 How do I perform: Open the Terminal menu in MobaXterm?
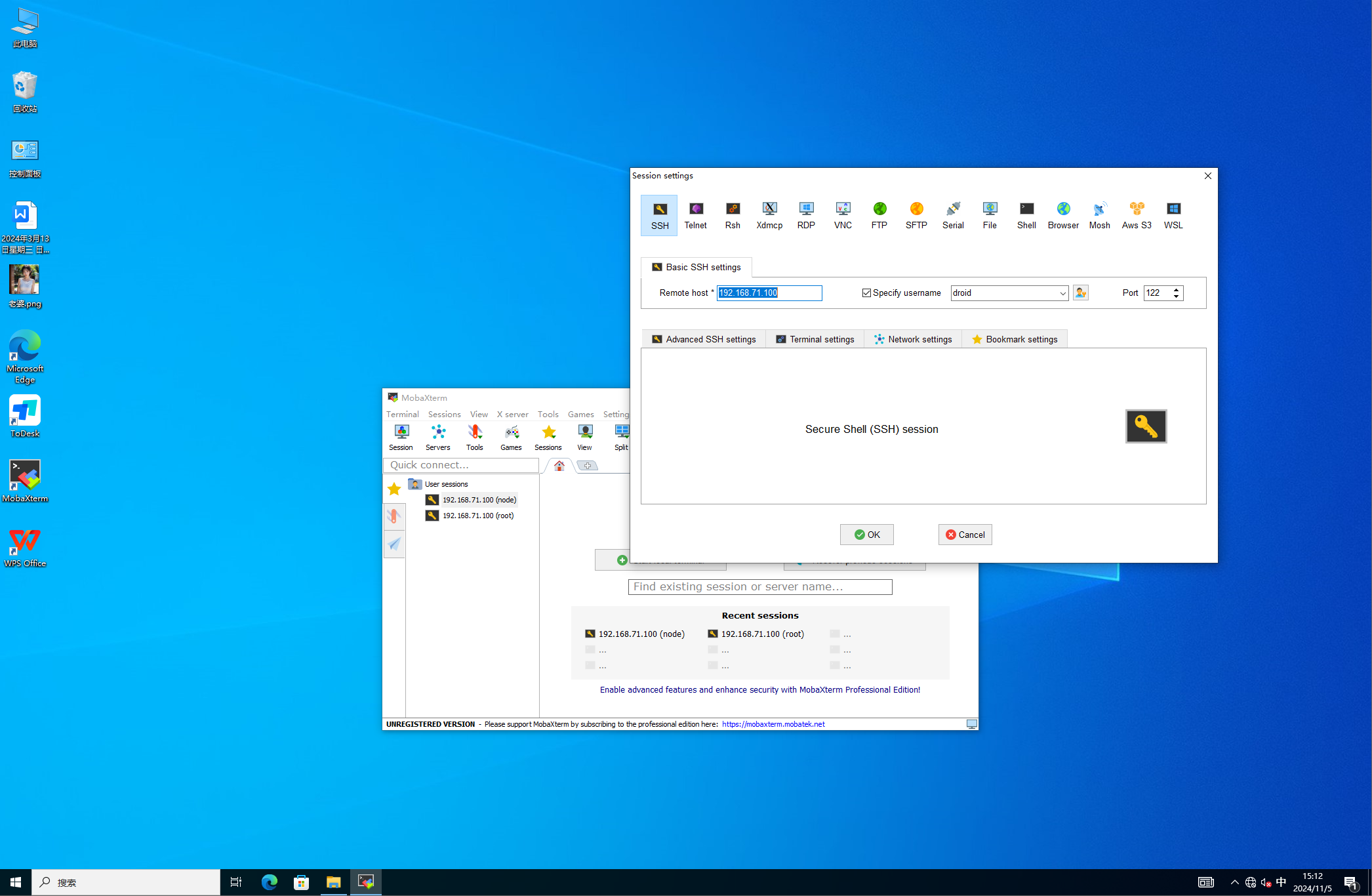[x=402, y=415]
